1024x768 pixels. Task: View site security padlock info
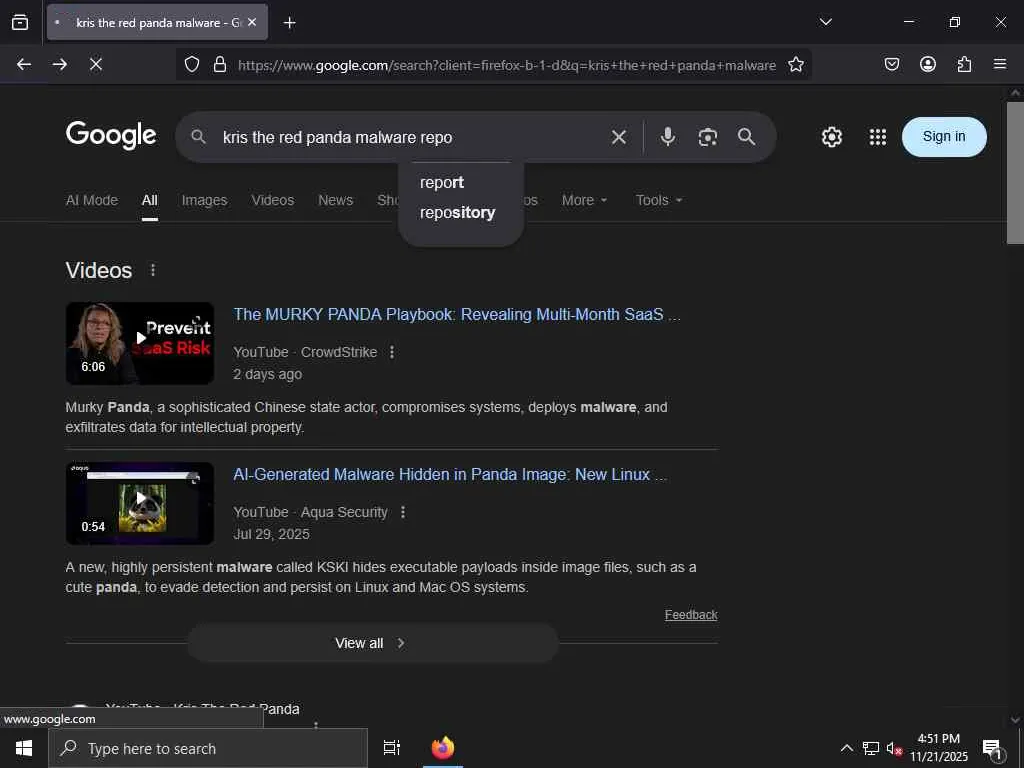pyautogui.click(x=220, y=64)
